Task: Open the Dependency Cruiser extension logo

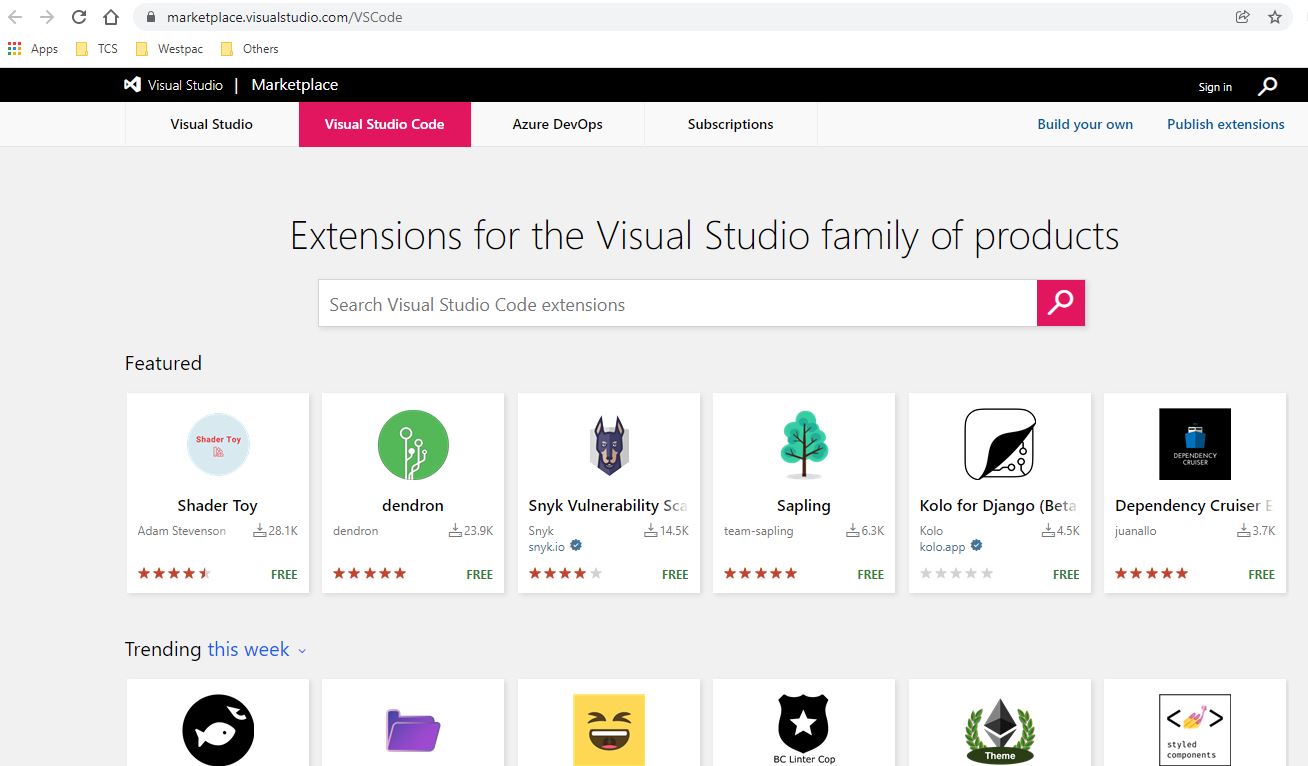Action: (1194, 443)
